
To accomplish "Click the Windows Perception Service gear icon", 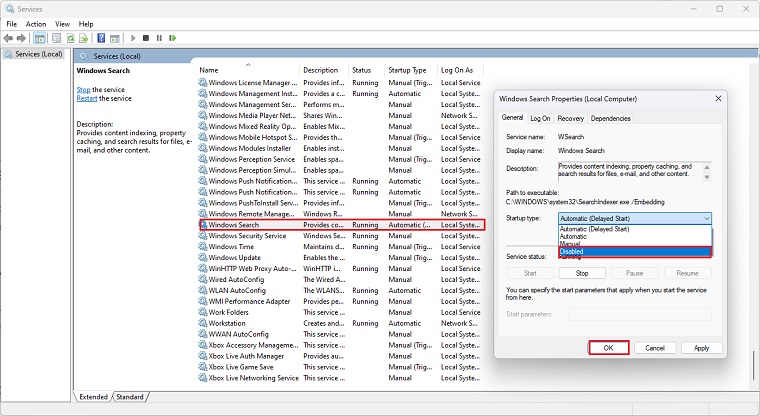I will 203,159.
